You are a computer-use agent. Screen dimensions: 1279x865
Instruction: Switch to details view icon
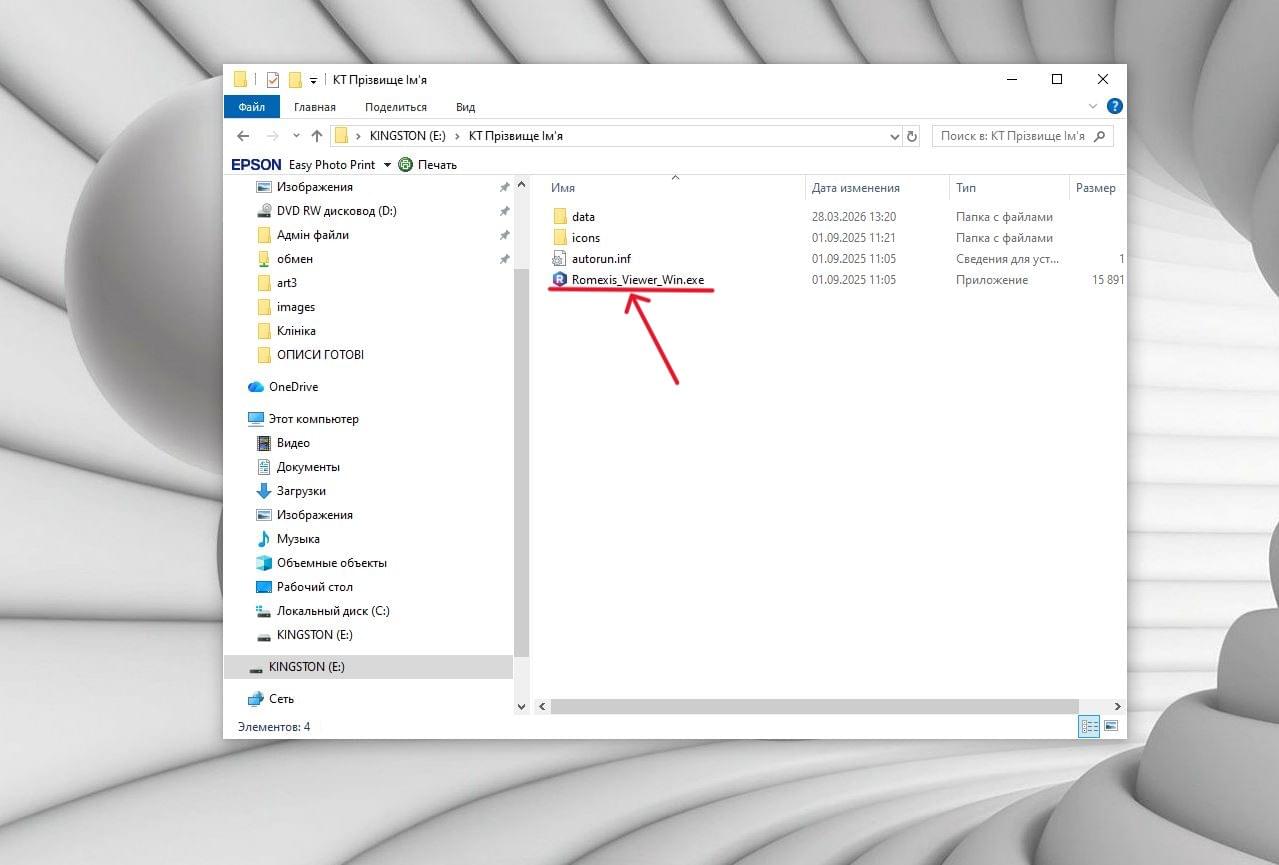coord(1089,726)
